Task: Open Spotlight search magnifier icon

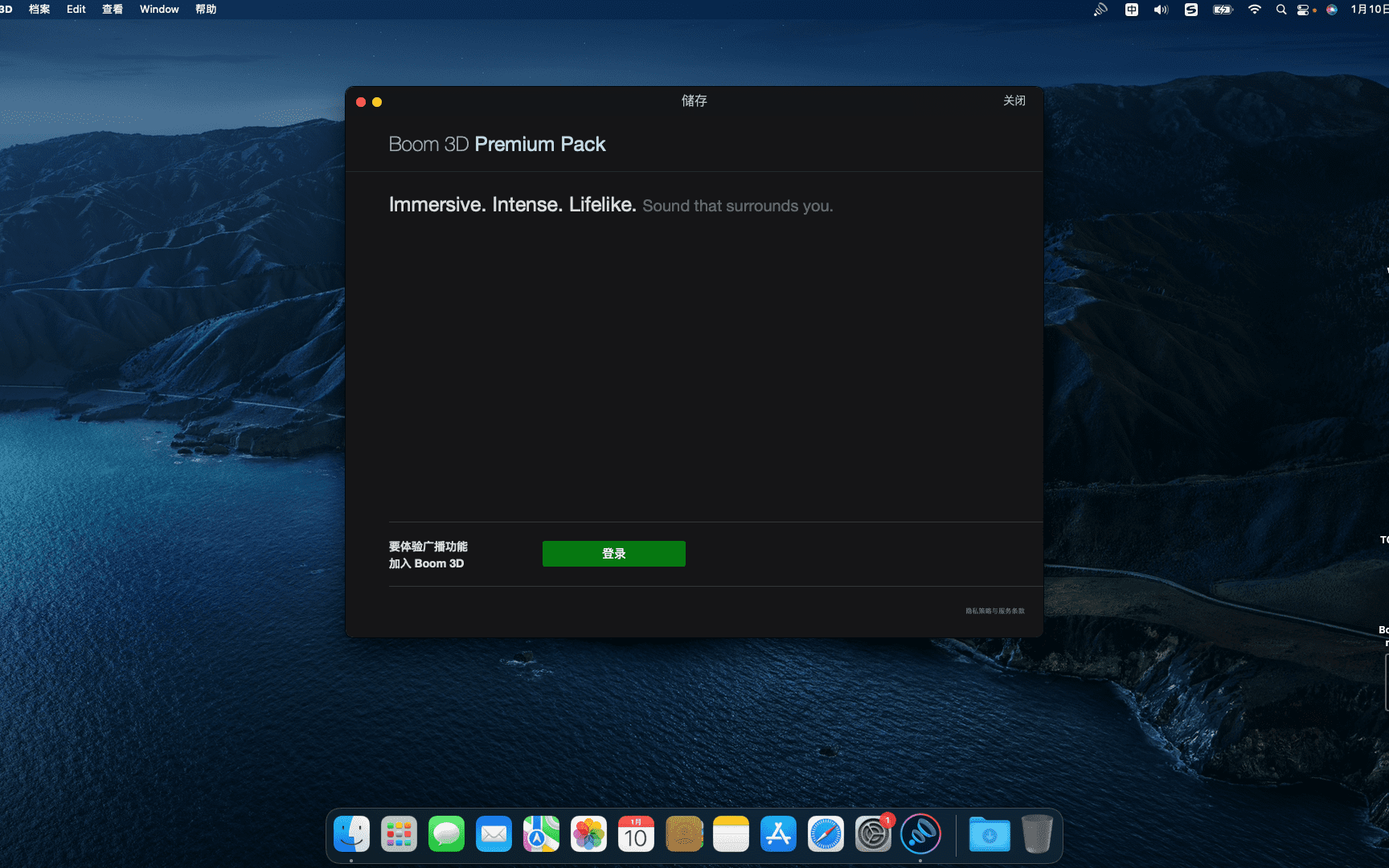Action: (1280, 10)
